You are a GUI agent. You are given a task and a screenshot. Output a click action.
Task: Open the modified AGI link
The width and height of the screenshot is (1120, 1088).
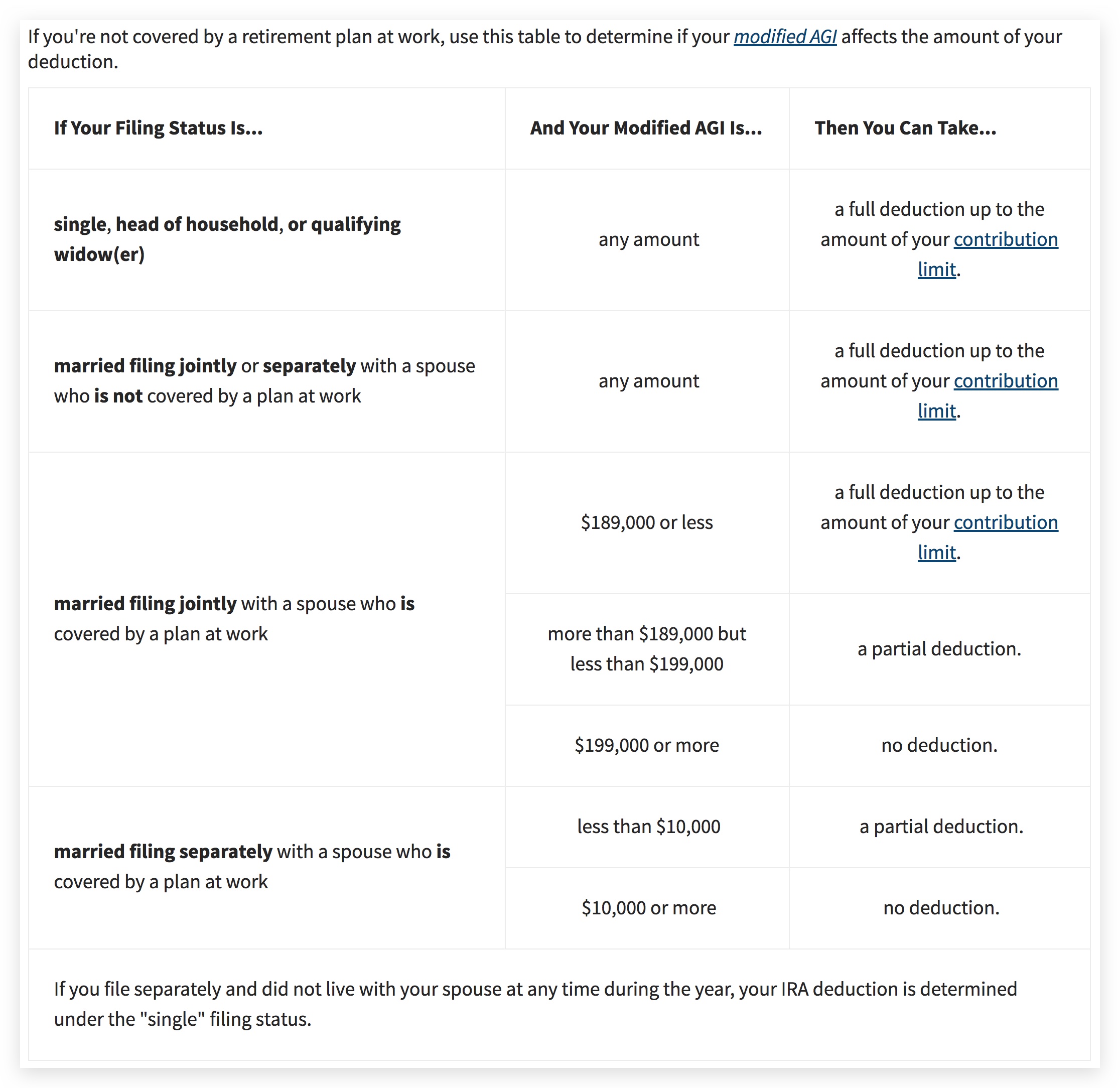click(x=785, y=37)
